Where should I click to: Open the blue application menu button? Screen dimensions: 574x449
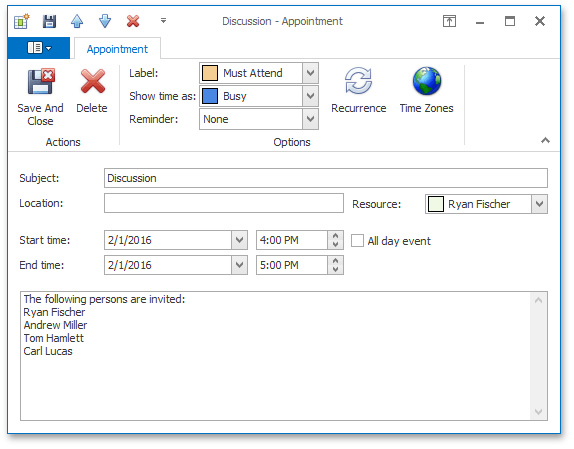click(x=39, y=48)
